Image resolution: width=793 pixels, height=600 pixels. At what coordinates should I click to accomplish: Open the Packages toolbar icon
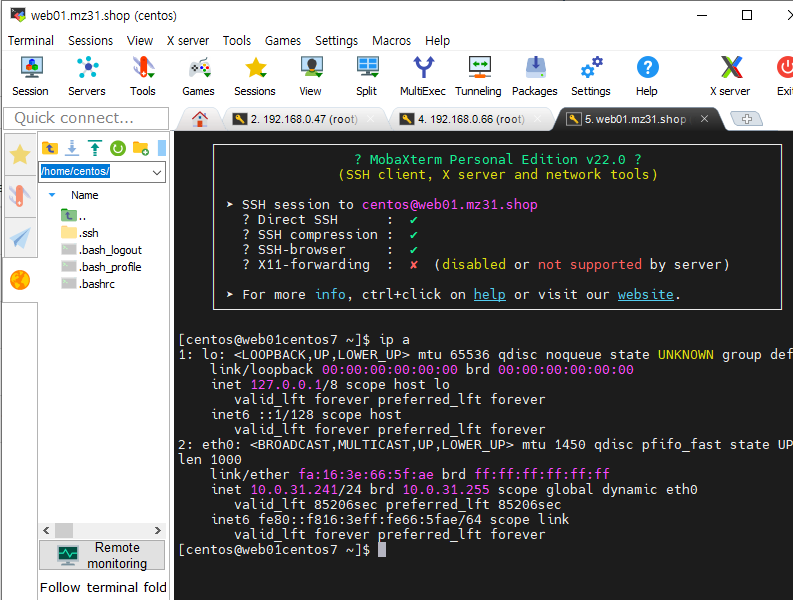(x=535, y=76)
